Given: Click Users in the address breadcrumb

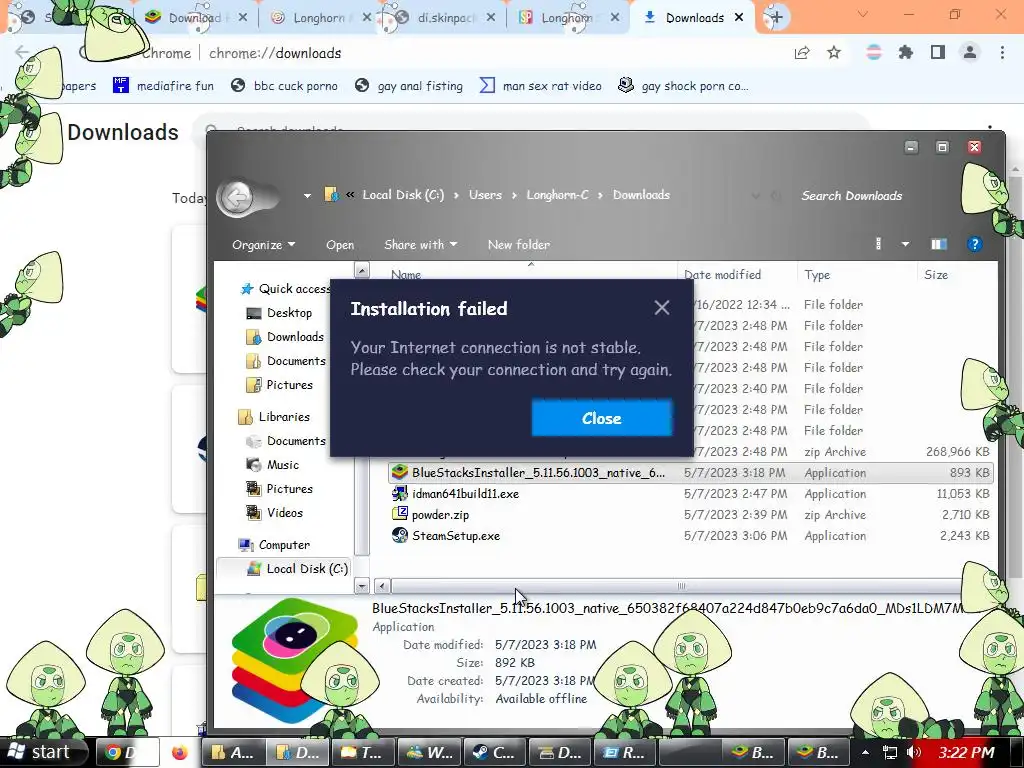Looking at the screenshot, I should click(485, 195).
